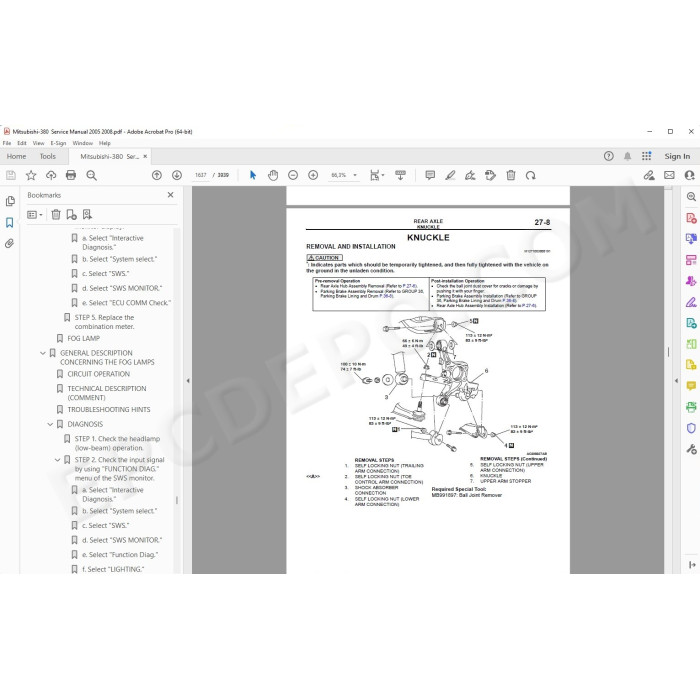Zoom in with plus button

313,175
